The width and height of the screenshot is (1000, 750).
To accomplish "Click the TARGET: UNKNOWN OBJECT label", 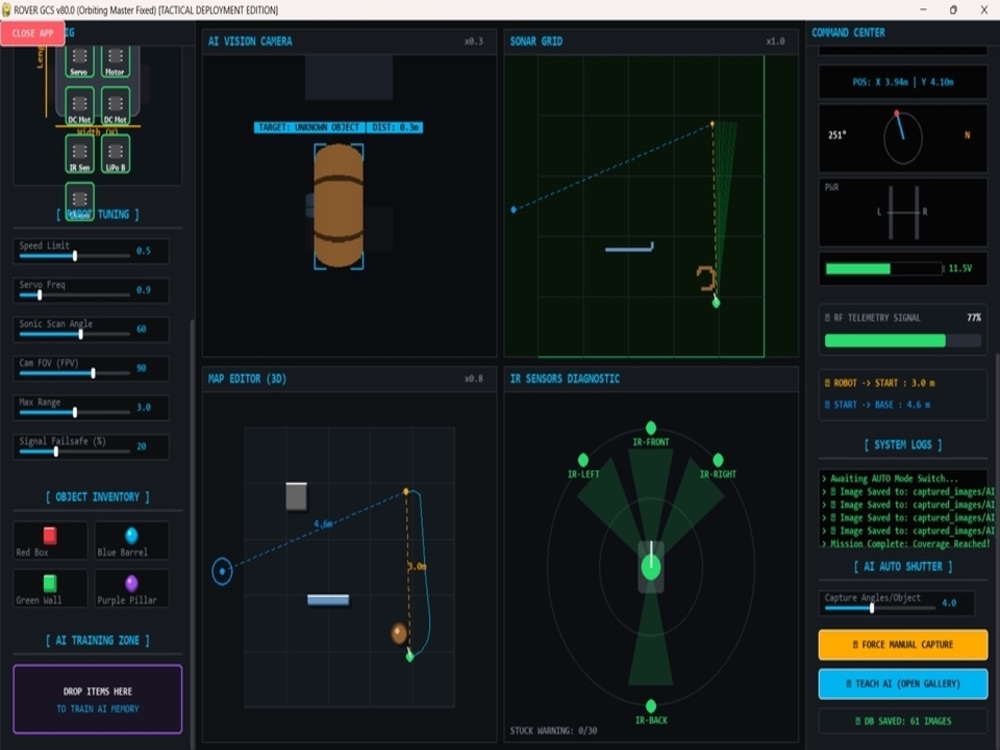I will pyautogui.click(x=309, y=128).
